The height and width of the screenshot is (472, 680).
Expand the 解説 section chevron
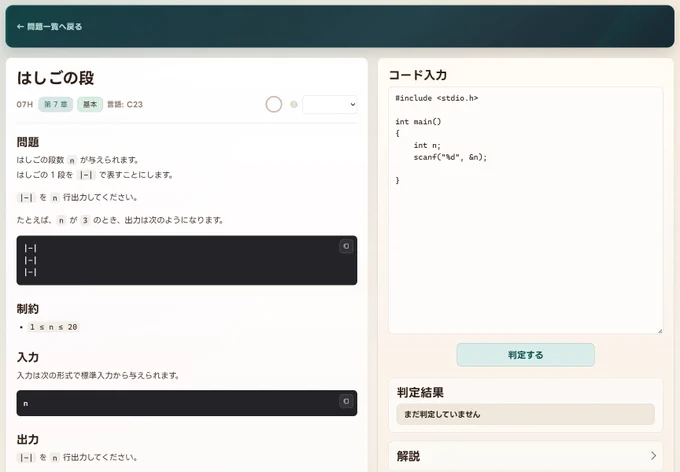[x=653, y=456]
